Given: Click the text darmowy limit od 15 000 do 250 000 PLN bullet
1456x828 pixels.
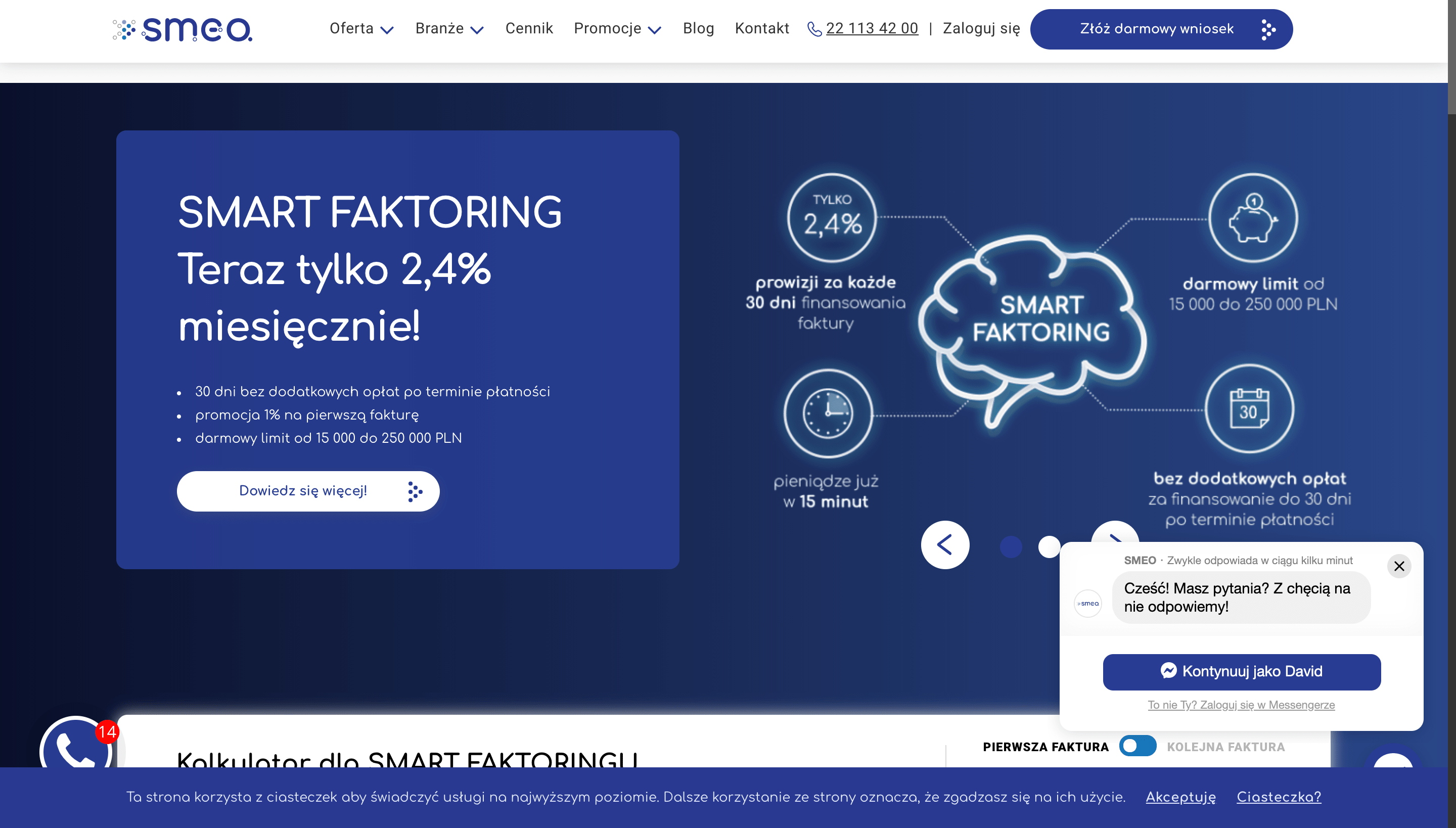Looking at the screenshot, I should [x=328, y=438].
